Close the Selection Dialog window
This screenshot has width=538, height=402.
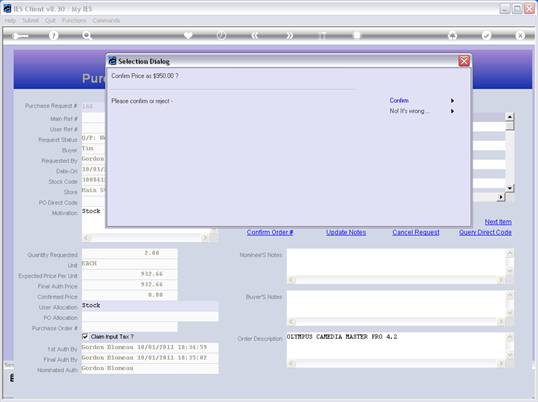[464, 61]
